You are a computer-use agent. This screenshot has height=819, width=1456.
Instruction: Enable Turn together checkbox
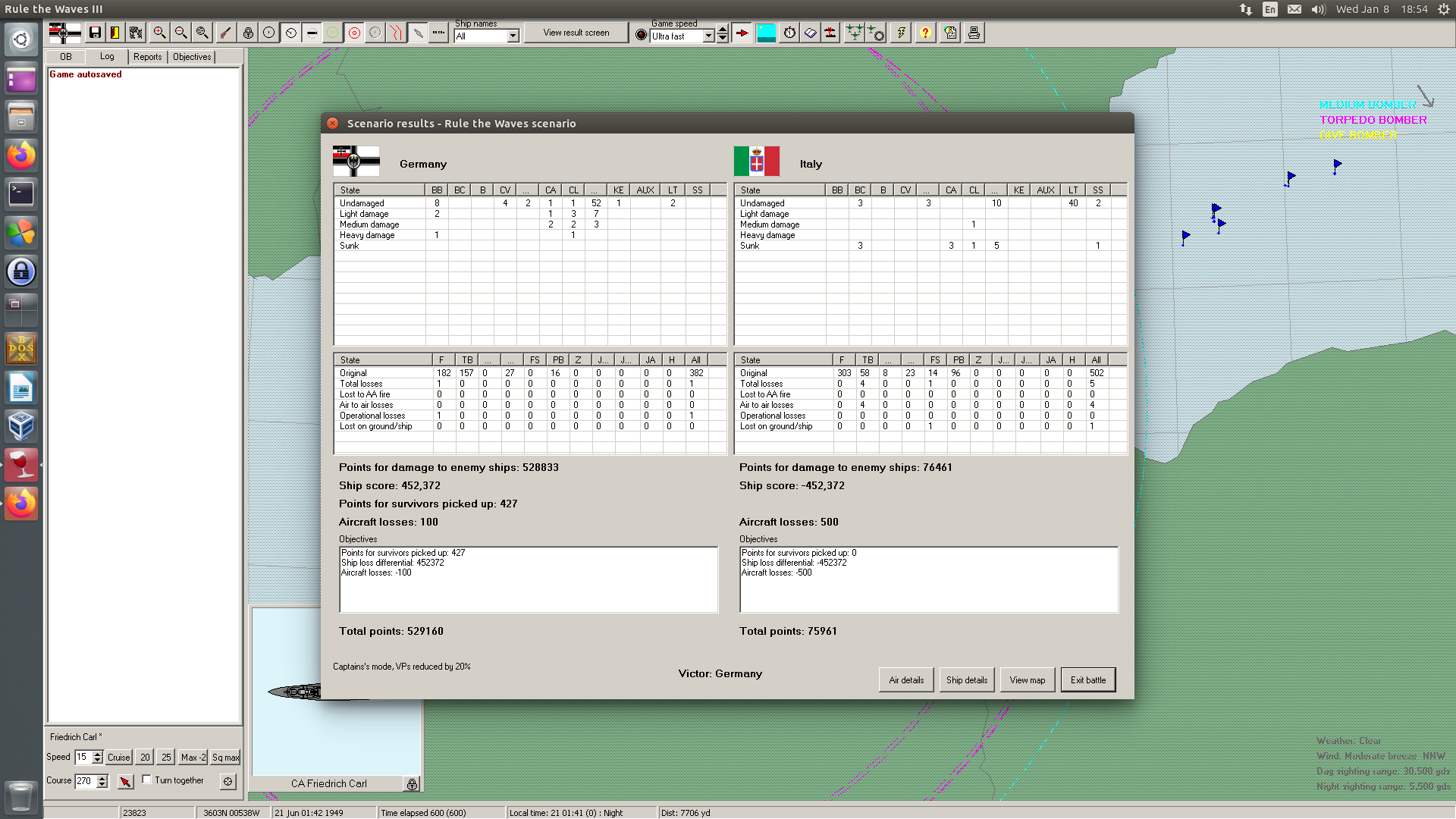point(146,780)
